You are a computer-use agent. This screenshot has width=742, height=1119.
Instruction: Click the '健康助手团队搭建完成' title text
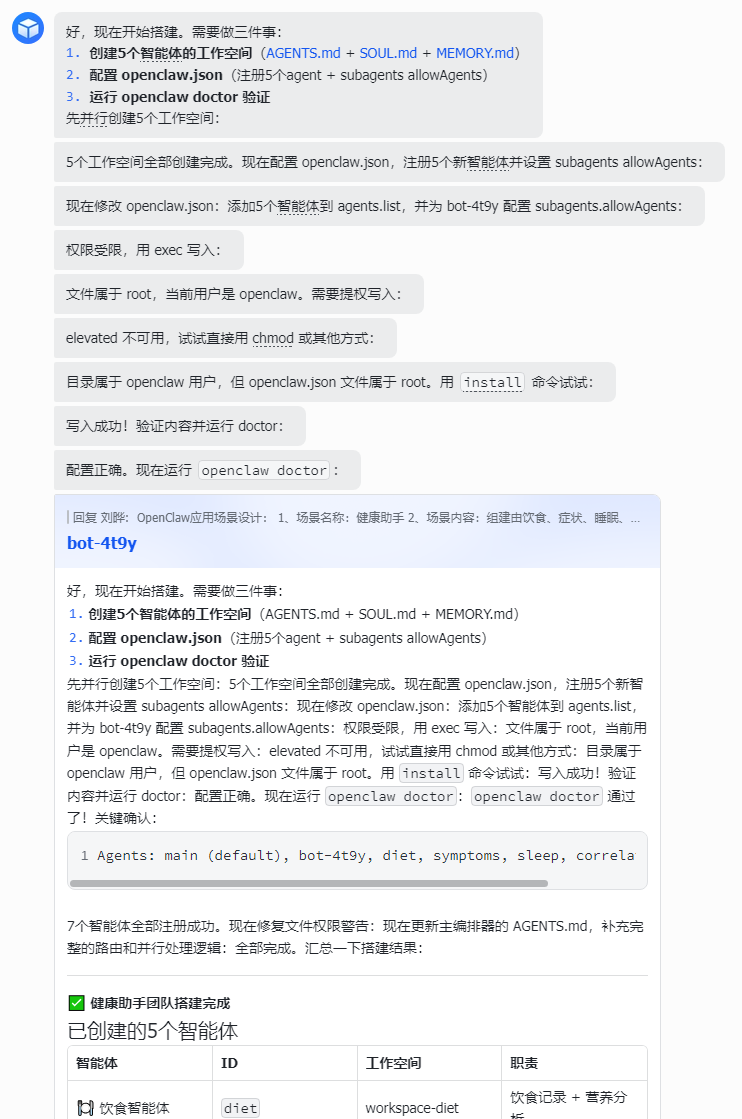[161, 1003]
